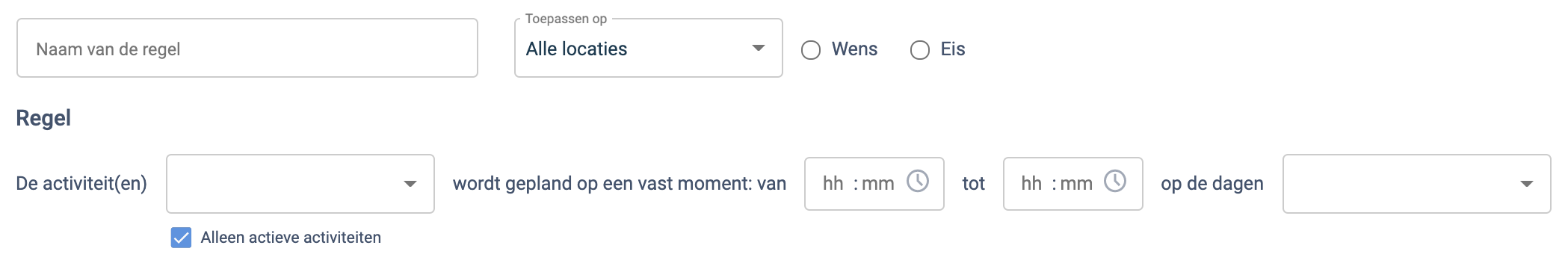Click the activiteit(en) dropdown arrow icon
Screen dimensions: 1568x269
click(410, 184)
